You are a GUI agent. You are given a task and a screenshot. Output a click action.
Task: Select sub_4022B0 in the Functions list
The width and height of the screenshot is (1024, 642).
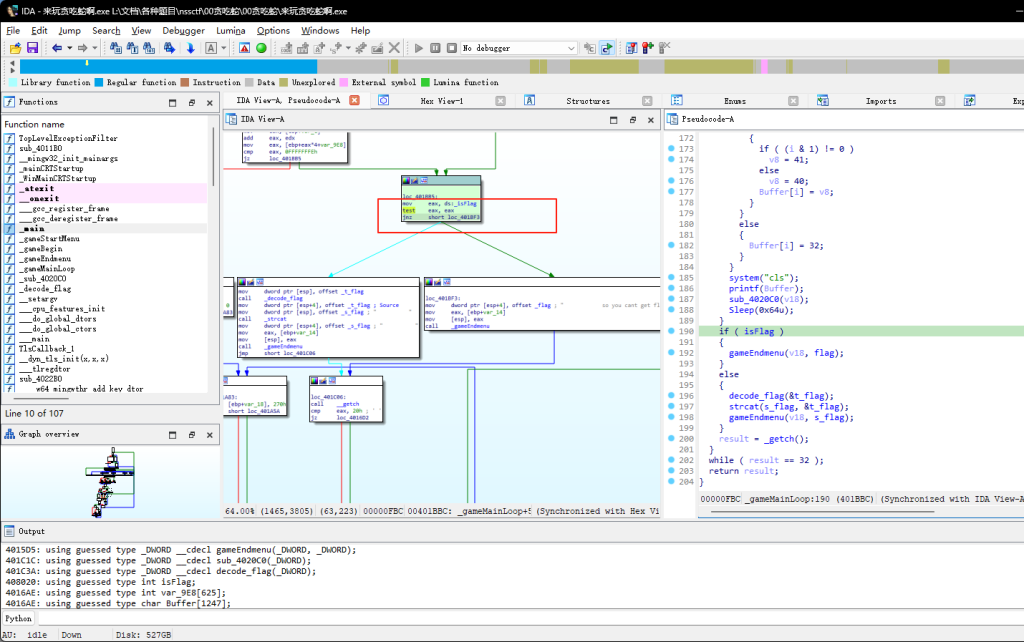[40, 379]
